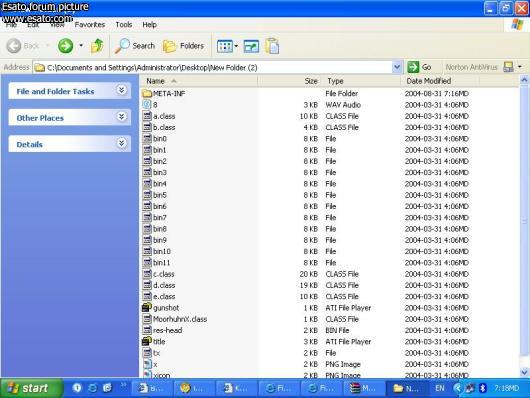Select the file name bin6
The height and width of the screenshot is (398, 530).
tap(160, 206)
